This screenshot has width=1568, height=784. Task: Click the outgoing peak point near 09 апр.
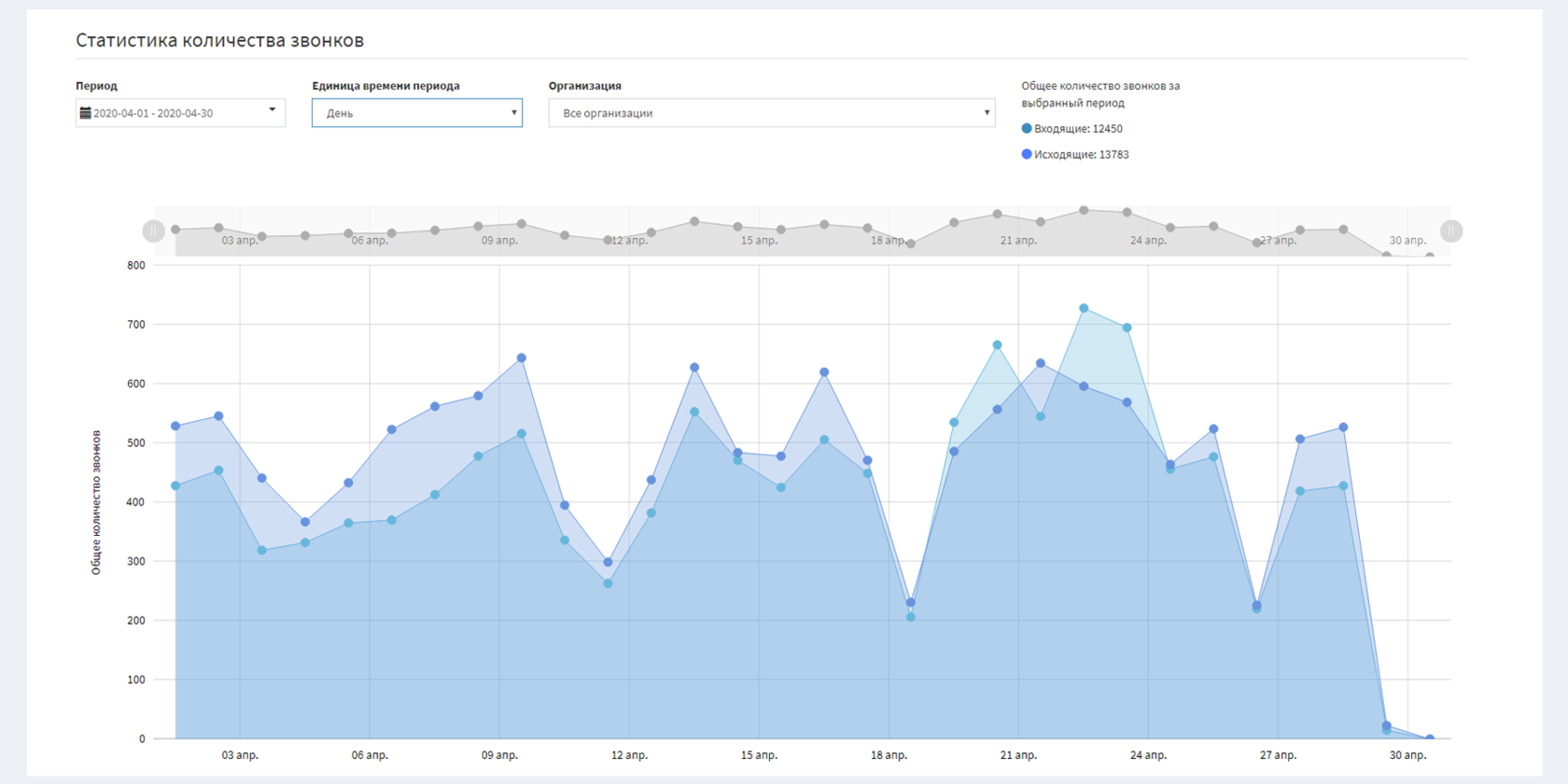pos(522,358)
